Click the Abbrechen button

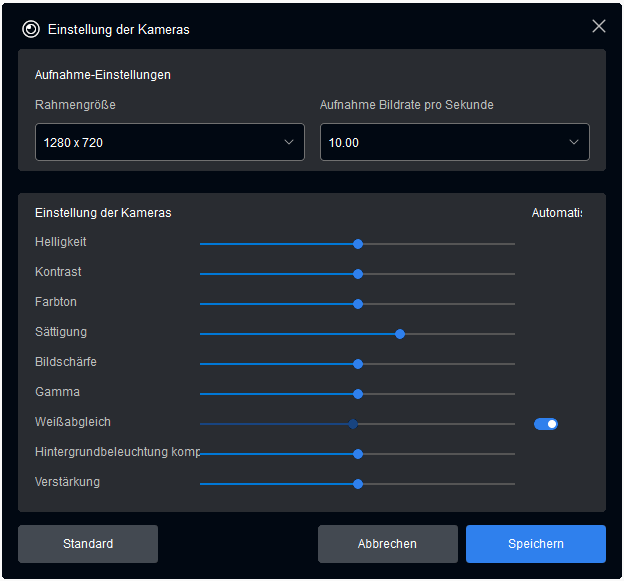click(387, 544)
